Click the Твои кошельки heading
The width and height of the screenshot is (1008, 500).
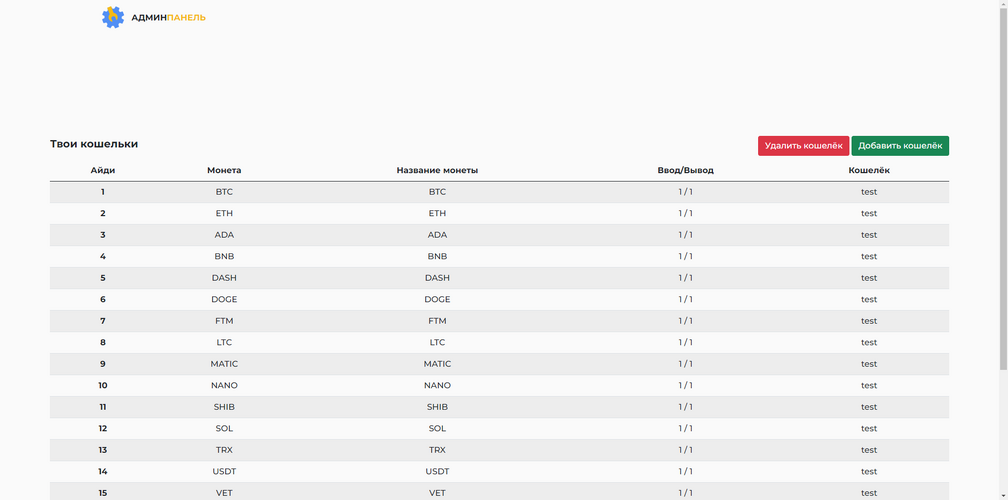tap(94, 144)
